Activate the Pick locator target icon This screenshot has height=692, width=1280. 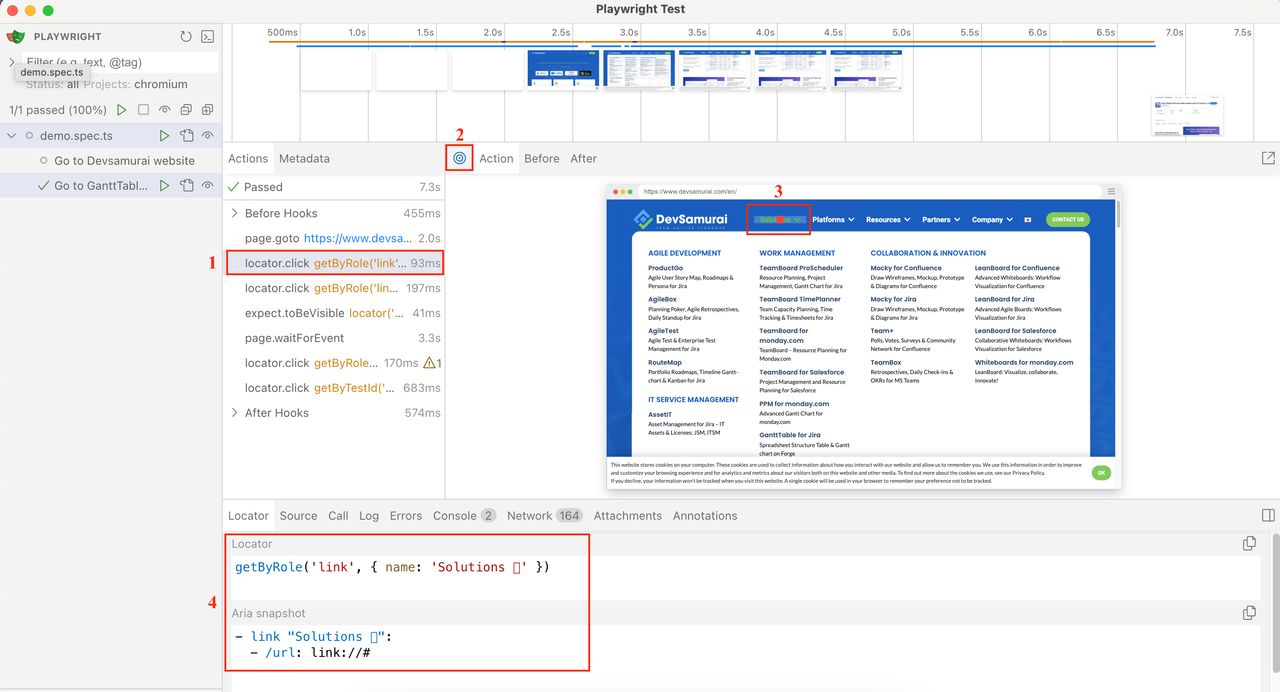(x=460, y=158)
